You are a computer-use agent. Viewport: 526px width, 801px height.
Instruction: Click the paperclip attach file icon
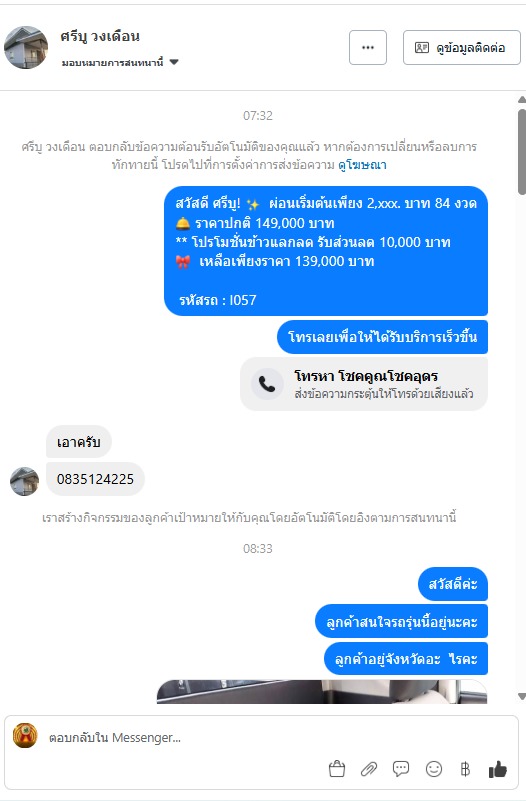[369, 769]
